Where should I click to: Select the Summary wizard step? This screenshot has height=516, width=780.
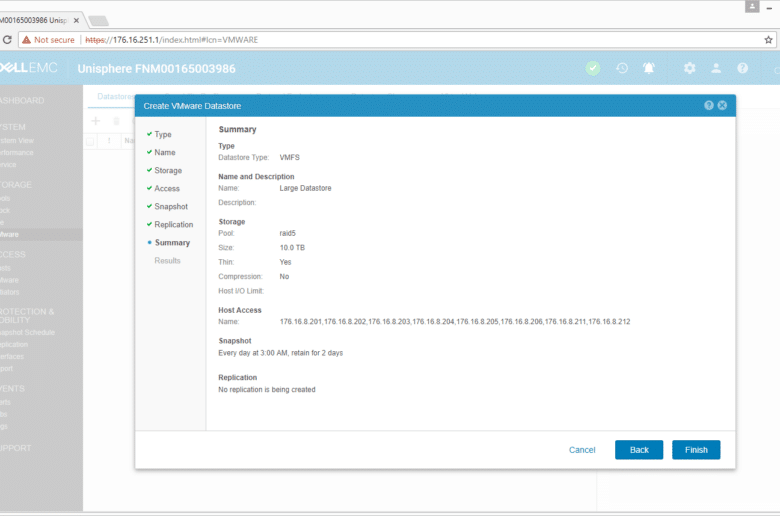click(x=172, y=243)
